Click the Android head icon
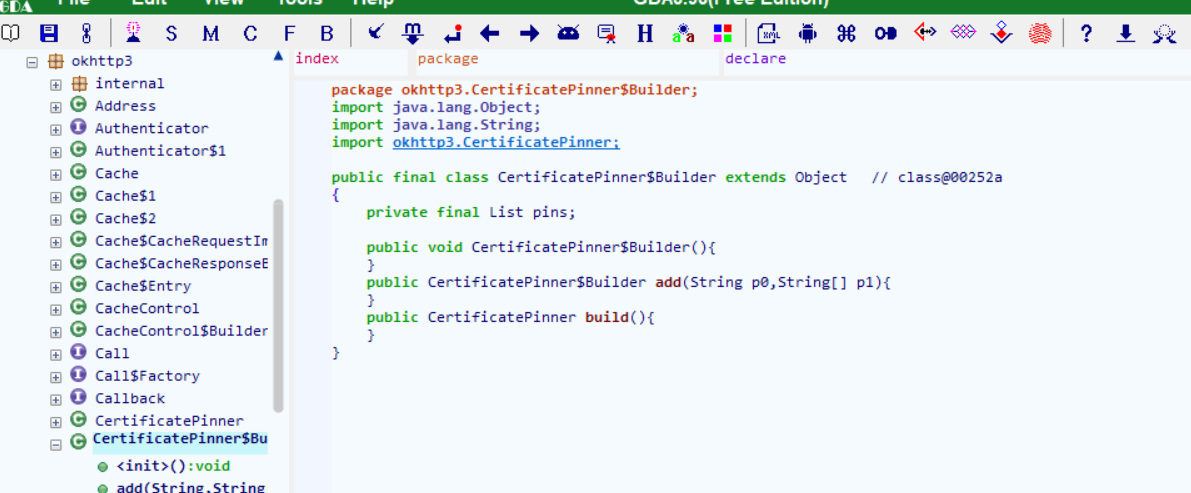This screenshot has height=493, width=1191. pyautogui.click(x=567, y=33)
